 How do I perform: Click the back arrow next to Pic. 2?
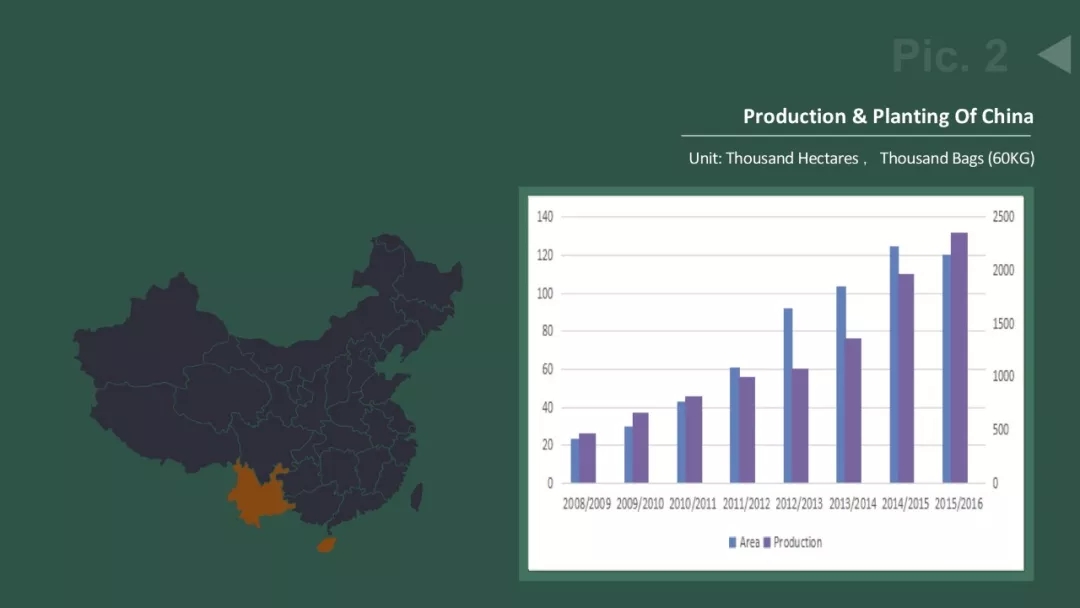[x=1055, y=54]
